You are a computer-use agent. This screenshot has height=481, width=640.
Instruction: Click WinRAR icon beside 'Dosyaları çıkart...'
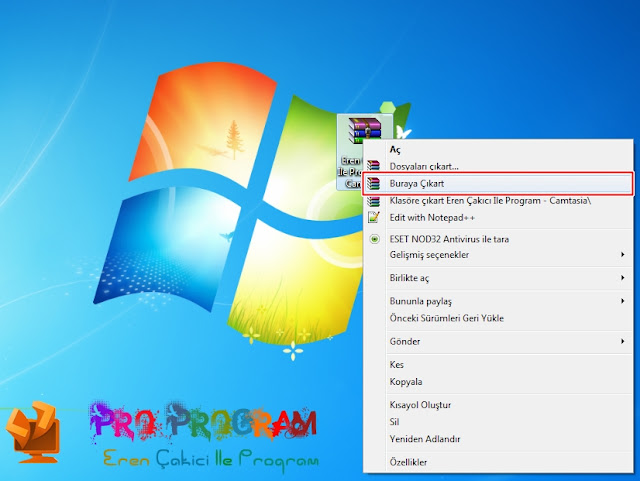373,166
